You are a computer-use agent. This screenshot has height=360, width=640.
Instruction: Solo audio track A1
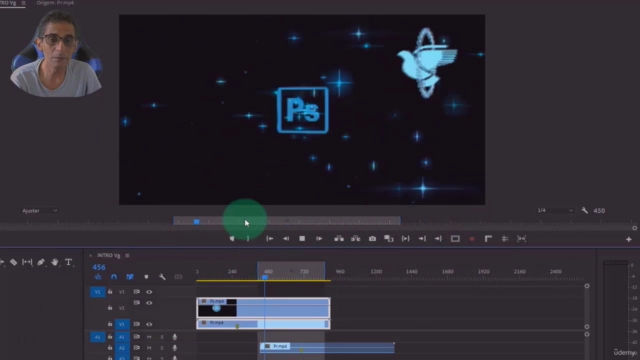162,337
